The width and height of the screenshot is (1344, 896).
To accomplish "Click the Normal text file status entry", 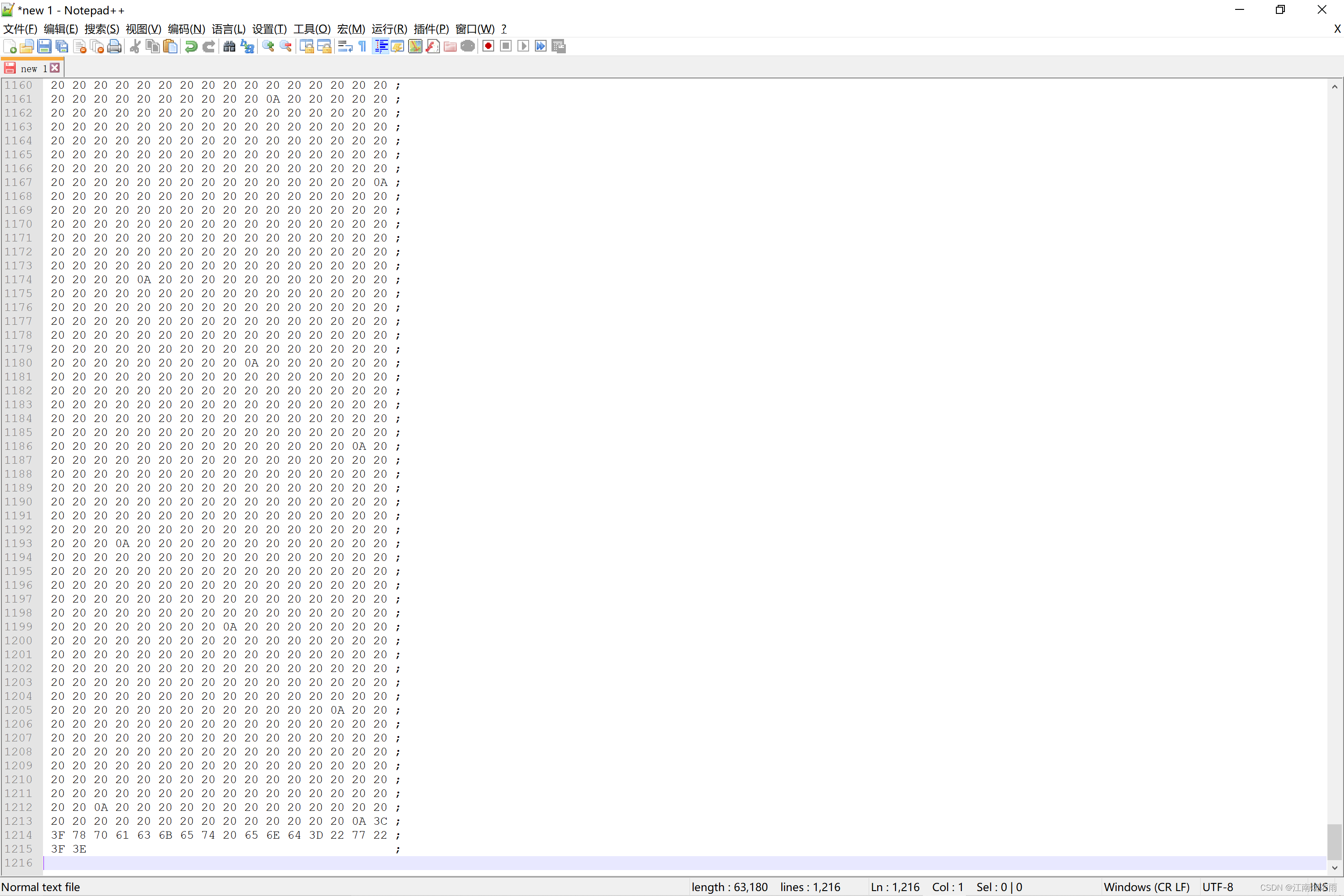I will [41, 887].
